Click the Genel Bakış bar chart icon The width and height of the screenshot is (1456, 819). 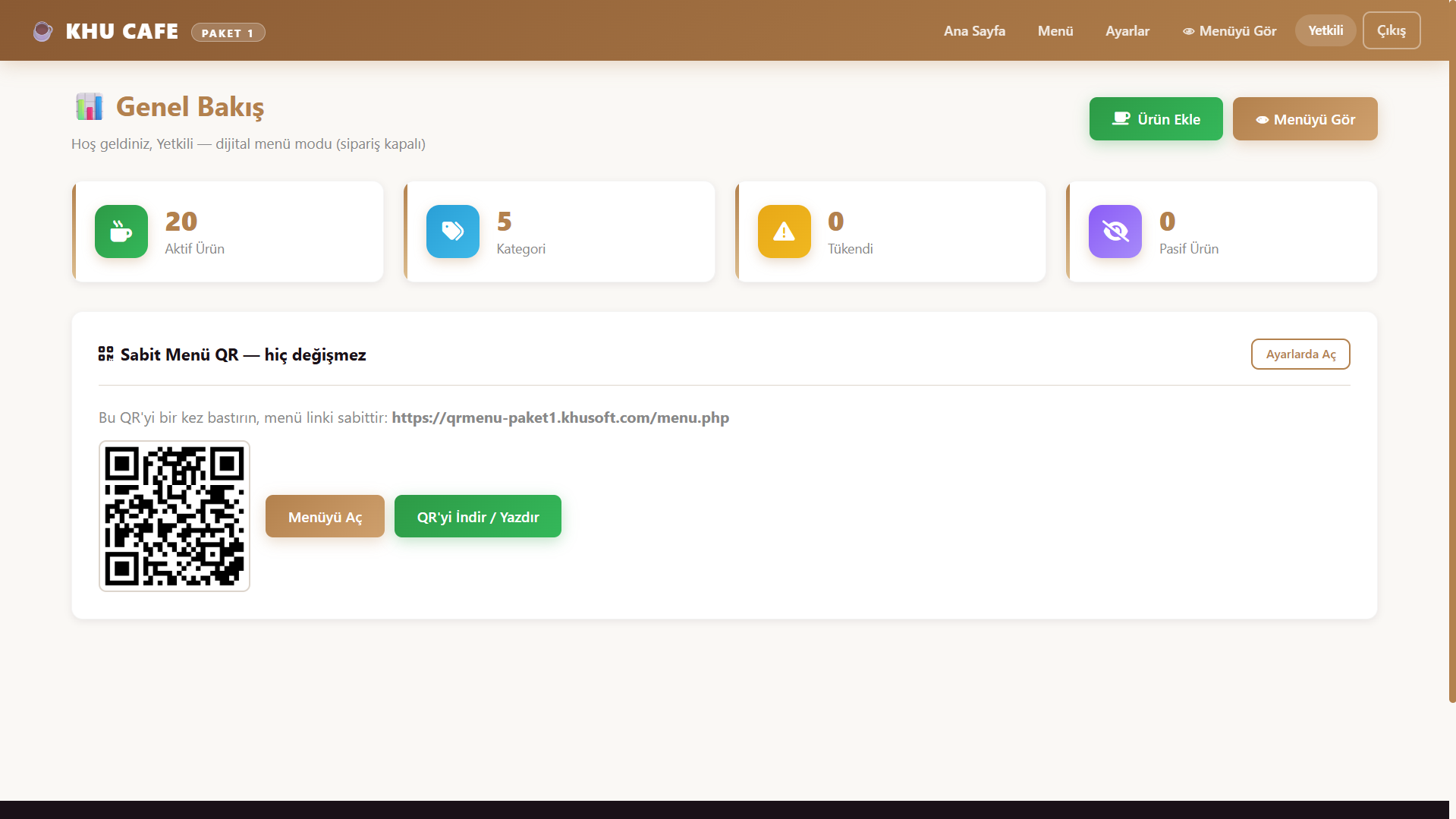[x=90, y=107]
